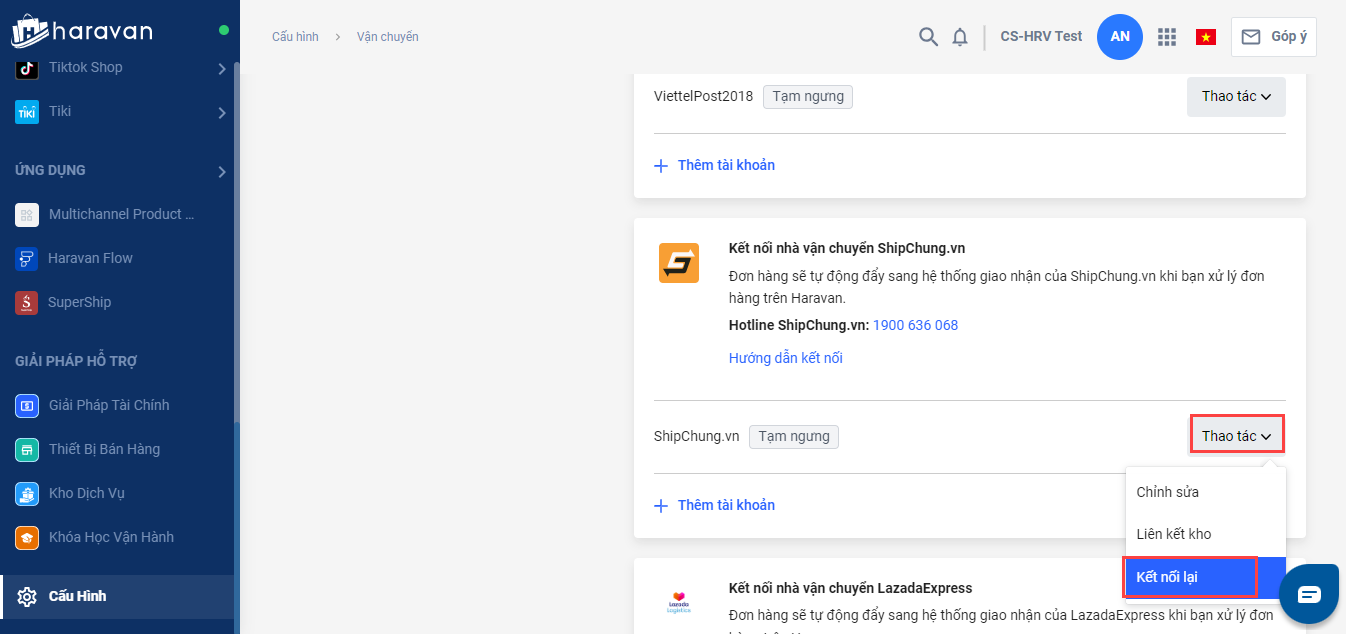This screenshot has width=1346, height=634.
Task: Select Kết nối lại menu option
Action: [x=1167, y=577]
